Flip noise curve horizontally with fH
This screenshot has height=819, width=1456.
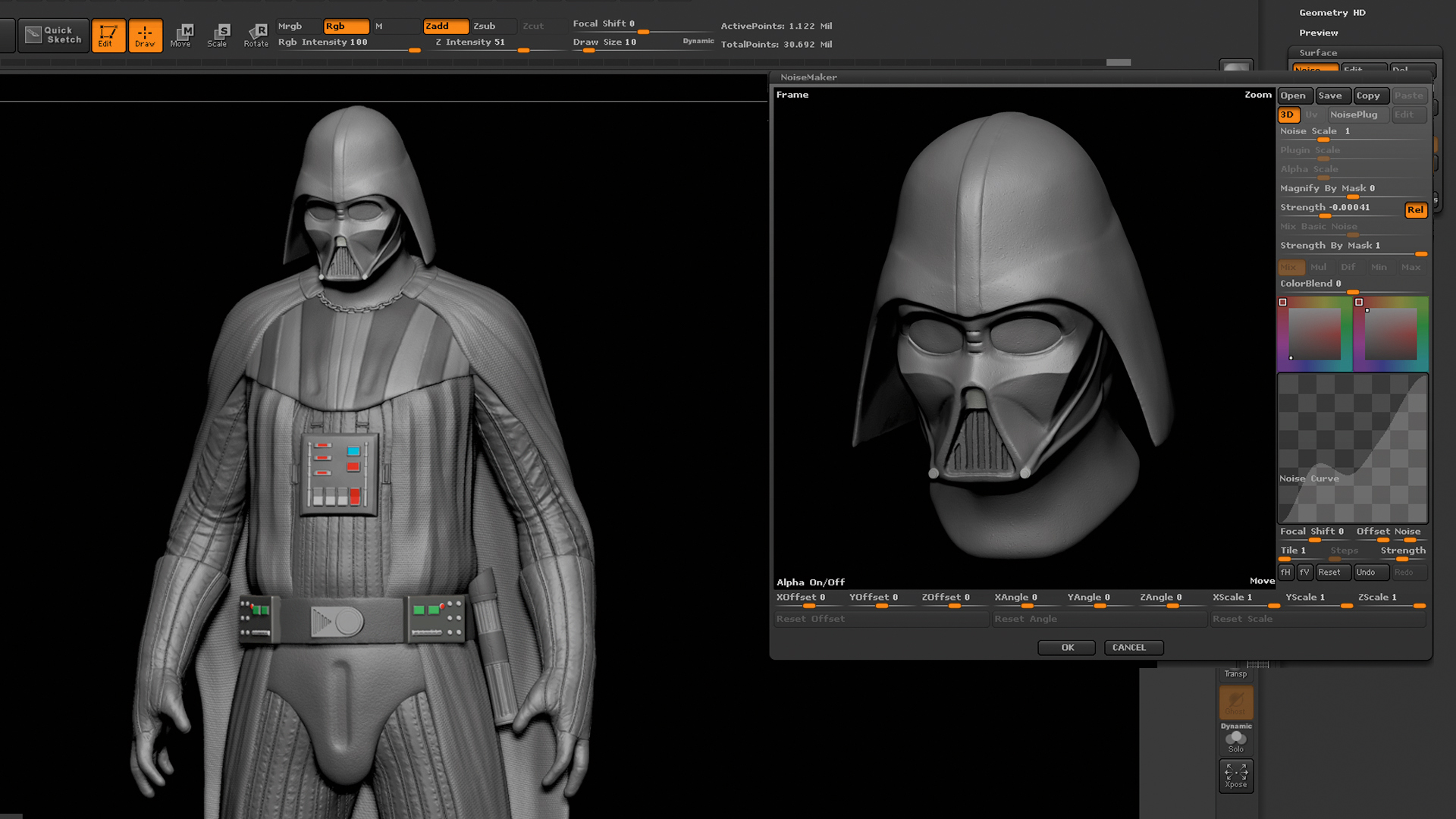1285,572
